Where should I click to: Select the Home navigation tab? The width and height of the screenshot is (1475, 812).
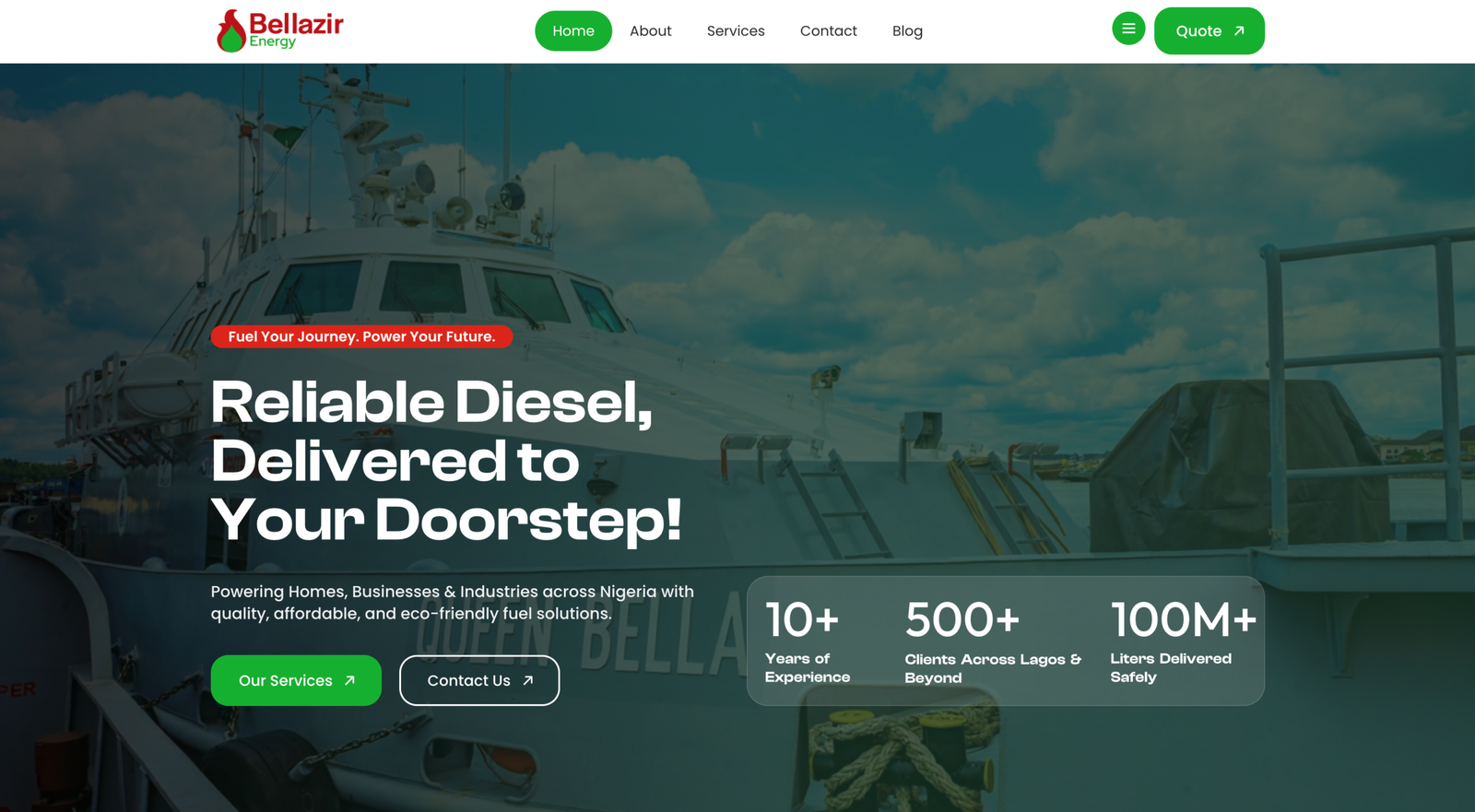pos(572,31)
